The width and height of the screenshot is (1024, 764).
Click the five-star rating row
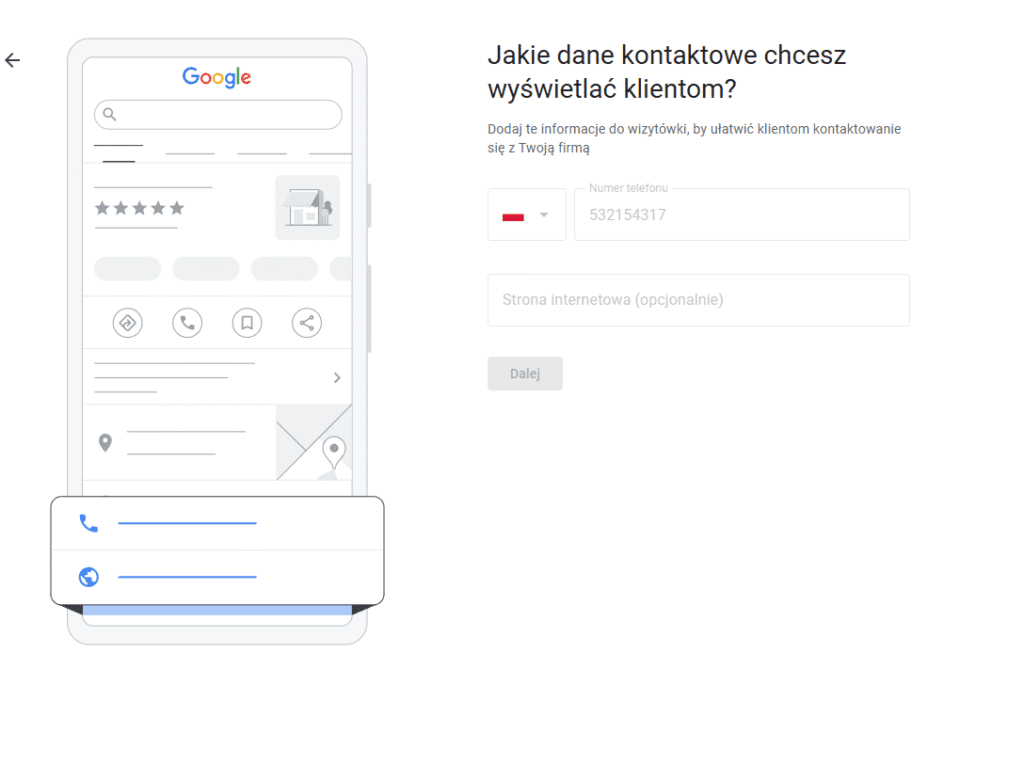(140, 208)
